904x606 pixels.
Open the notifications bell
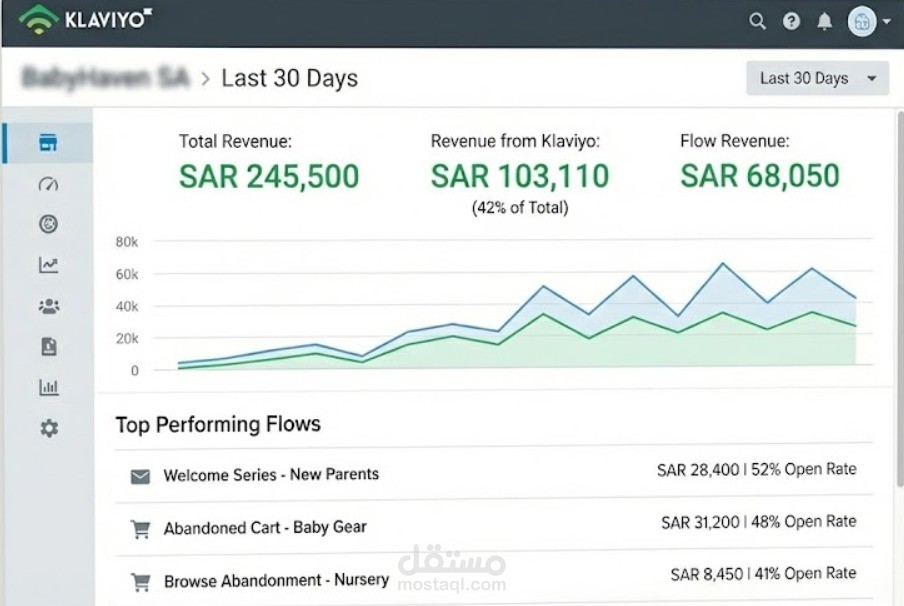[824, 21]
